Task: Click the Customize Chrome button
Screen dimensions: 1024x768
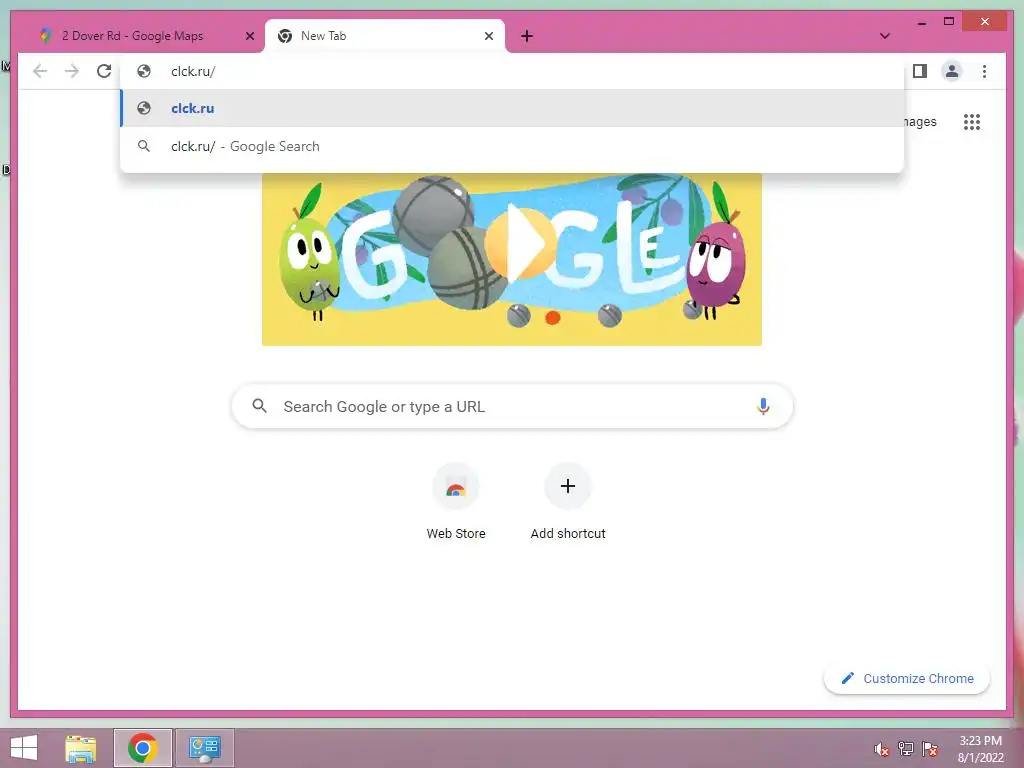Action: coord(907,679)
